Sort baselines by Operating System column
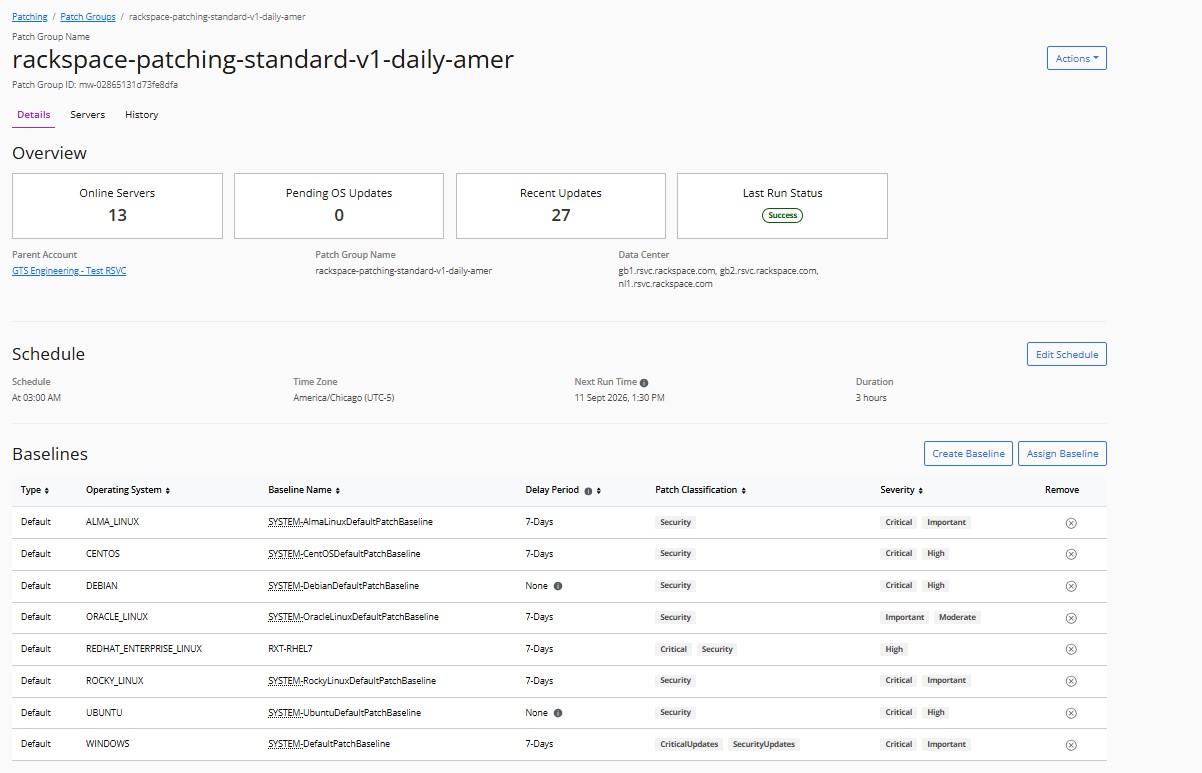Image resolution: width=1202 pixels, height=773 pixels. click(168, 491)
